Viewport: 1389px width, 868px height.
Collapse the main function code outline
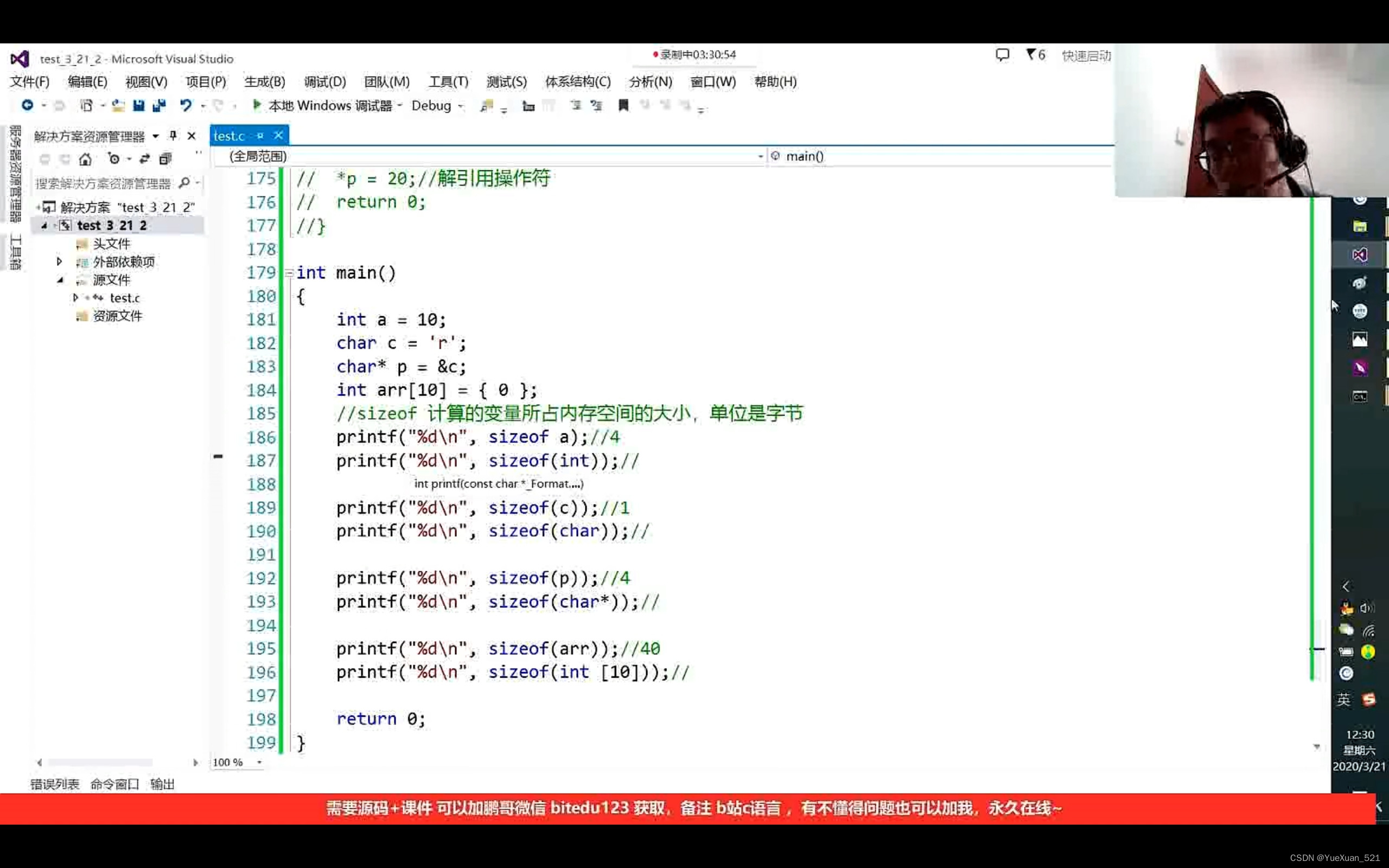click(x=289, y=273)
